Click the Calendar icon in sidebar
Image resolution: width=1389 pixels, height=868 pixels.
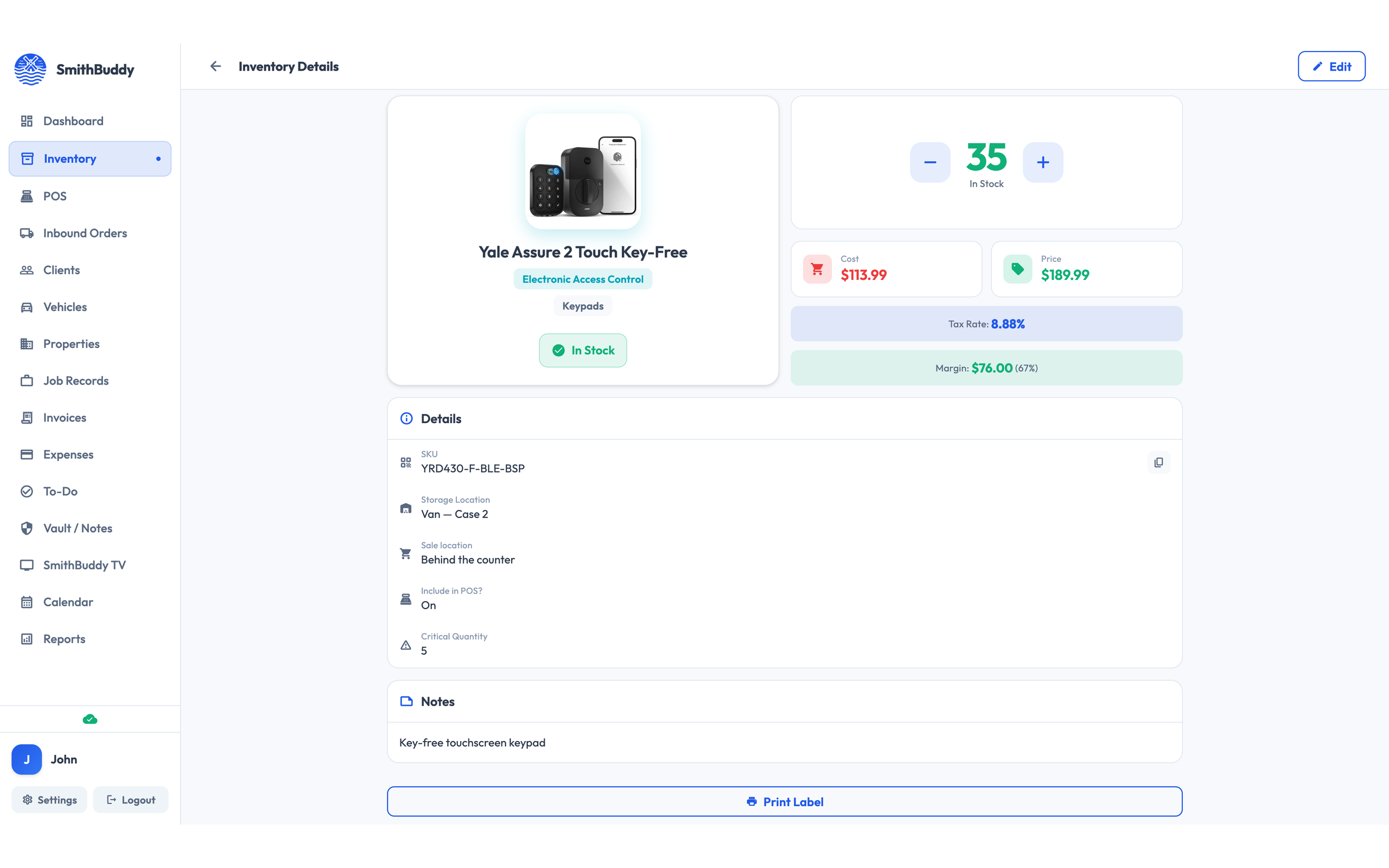pos(27,602)
